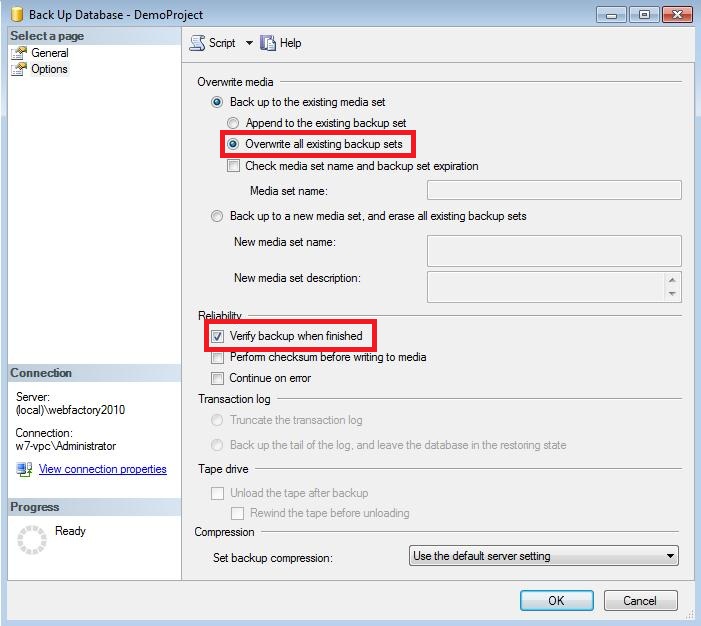Click the connection properties icon
The image size is (701, 626).
[25, 469]
